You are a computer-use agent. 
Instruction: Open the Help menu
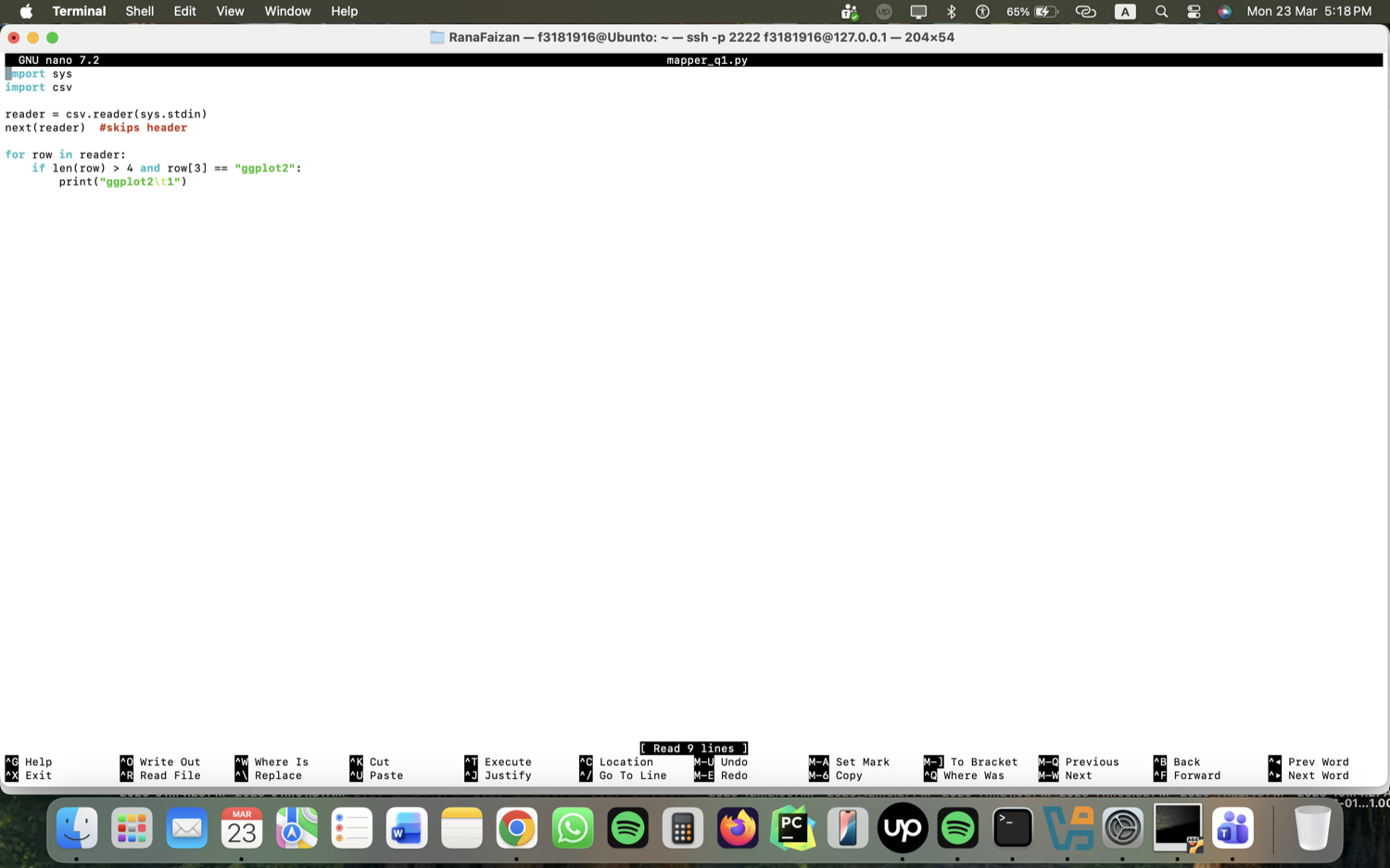click(344, 11)
